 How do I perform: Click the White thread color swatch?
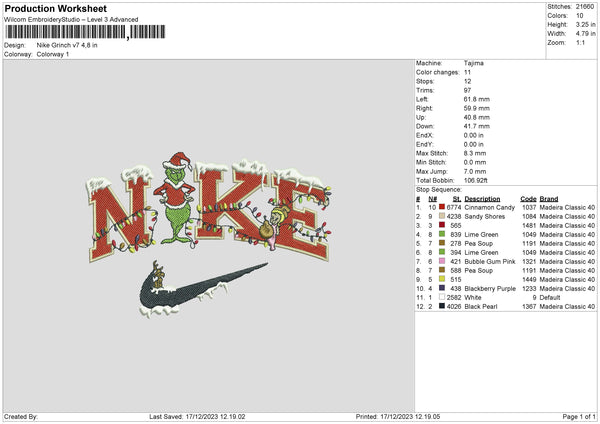click(x=442, y=297)
